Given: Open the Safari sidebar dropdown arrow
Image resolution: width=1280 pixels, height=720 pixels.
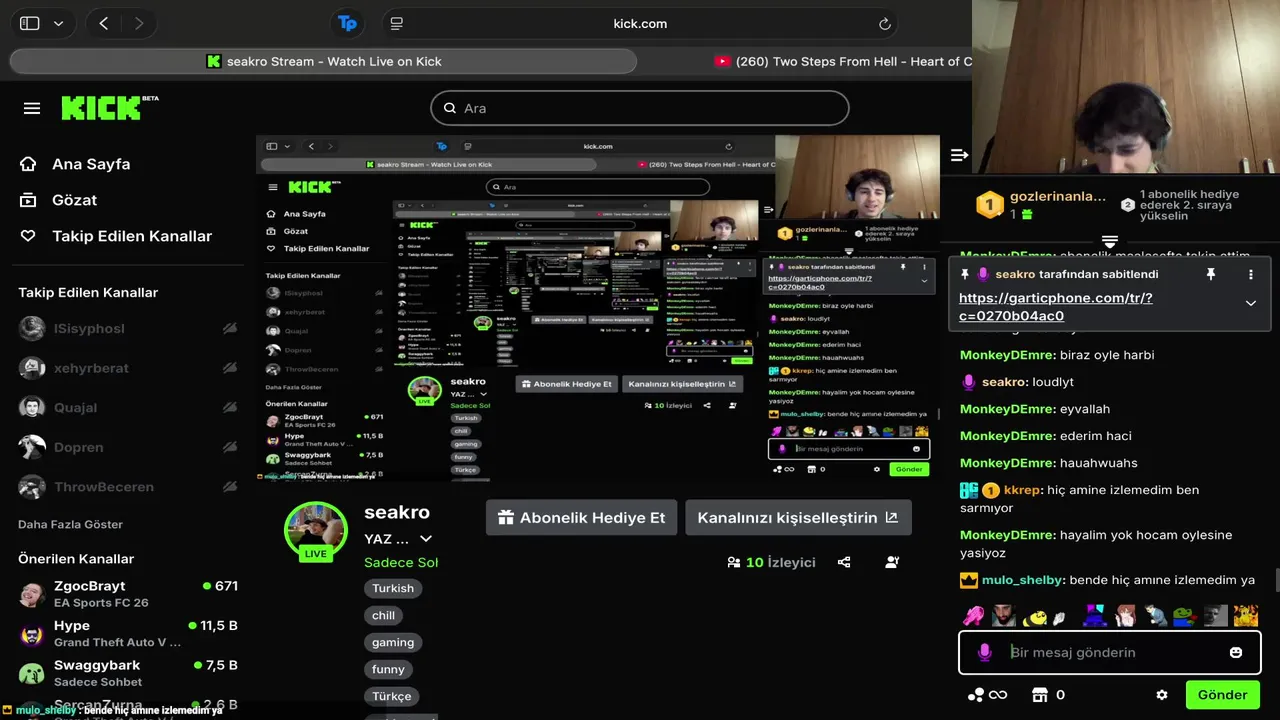Looking at the screenshot, I should tap(58, 24).
